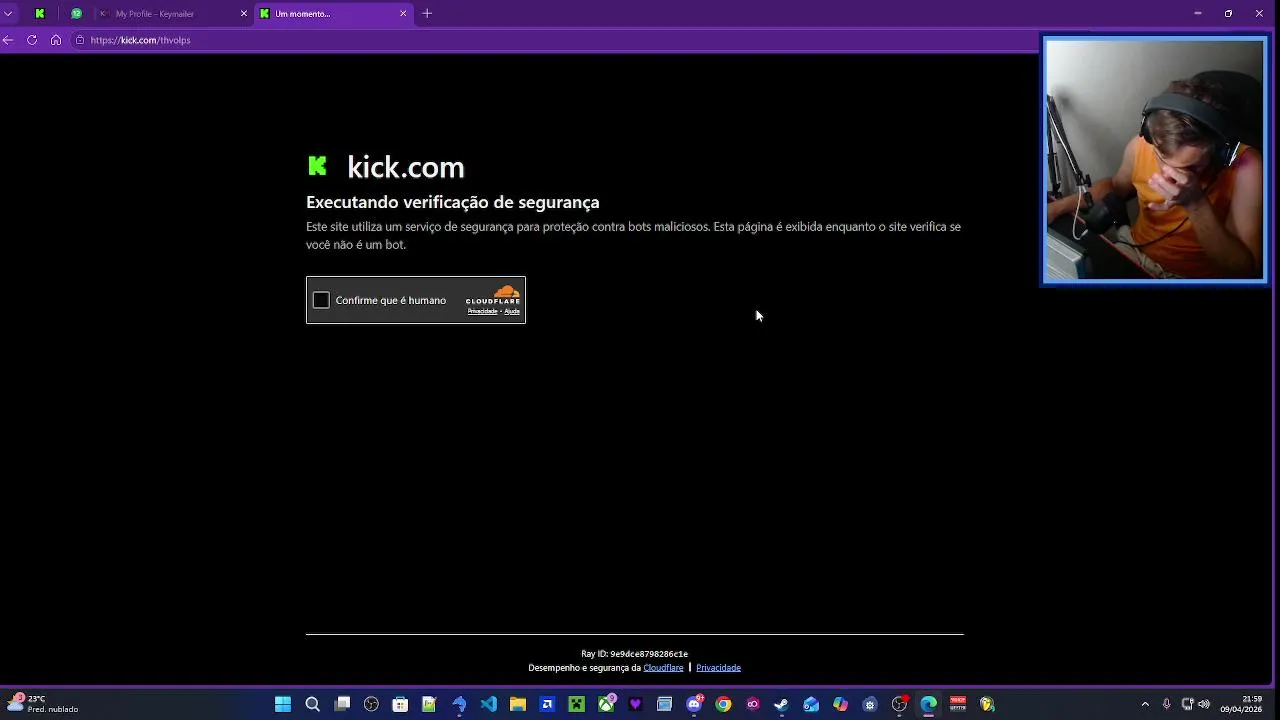The width and height of the screenshot is (1280, 720).
Task: Click the webcam overlay thumbnail
Action: pyautogui.click(x=1154, y=161)
